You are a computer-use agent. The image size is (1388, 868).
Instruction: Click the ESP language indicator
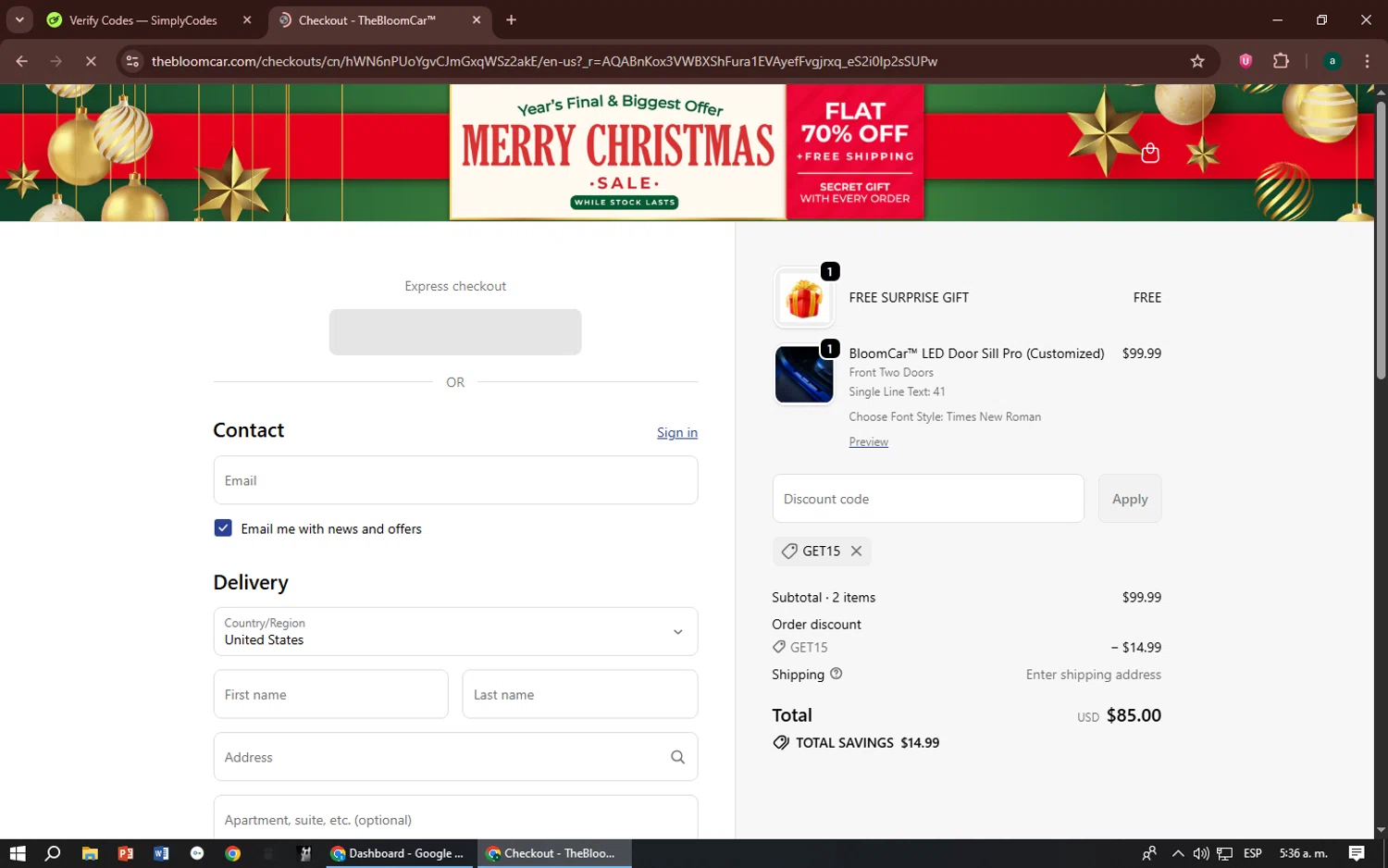[1253, 853]
